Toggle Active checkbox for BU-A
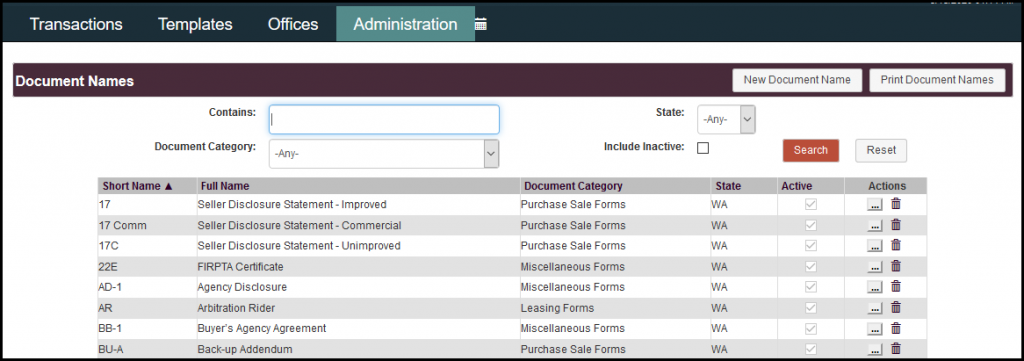This screenshot has height=361, width=1024. coord(811,349)
